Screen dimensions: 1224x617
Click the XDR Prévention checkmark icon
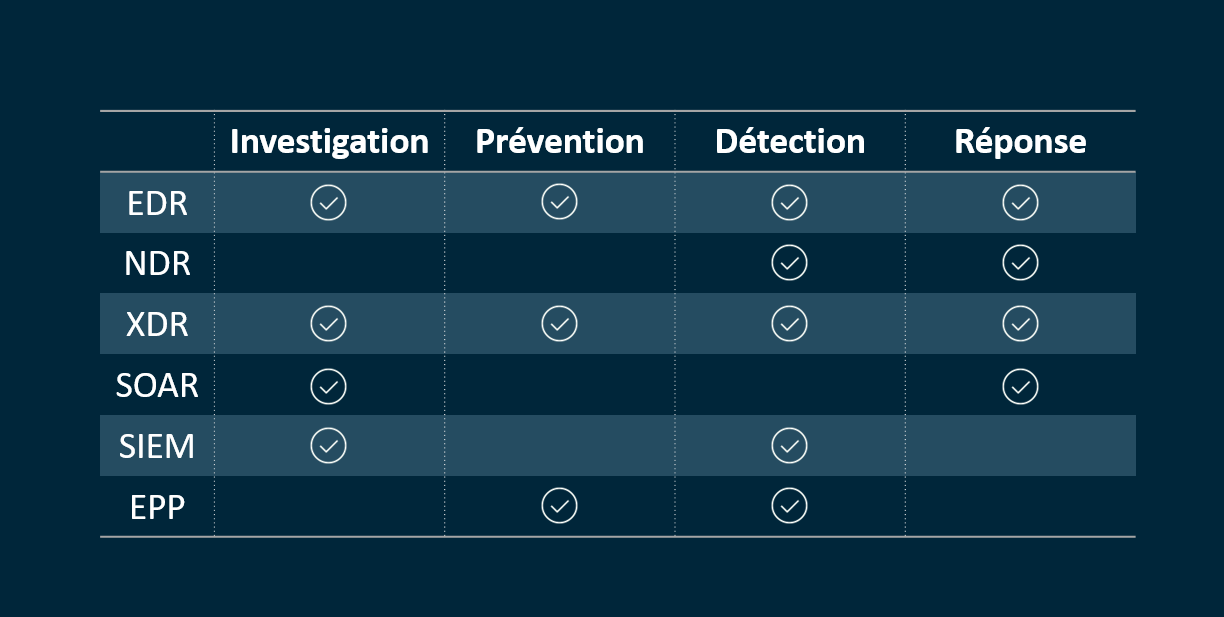point(559,324)
